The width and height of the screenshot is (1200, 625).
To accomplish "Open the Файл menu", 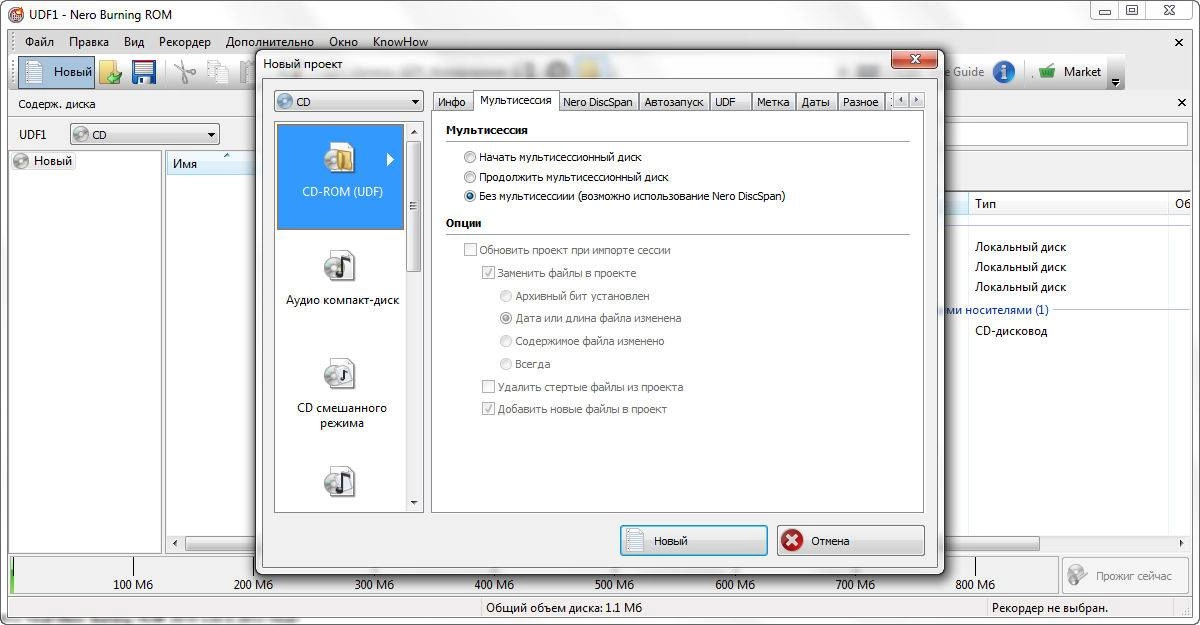I will [x=40, y=42].
